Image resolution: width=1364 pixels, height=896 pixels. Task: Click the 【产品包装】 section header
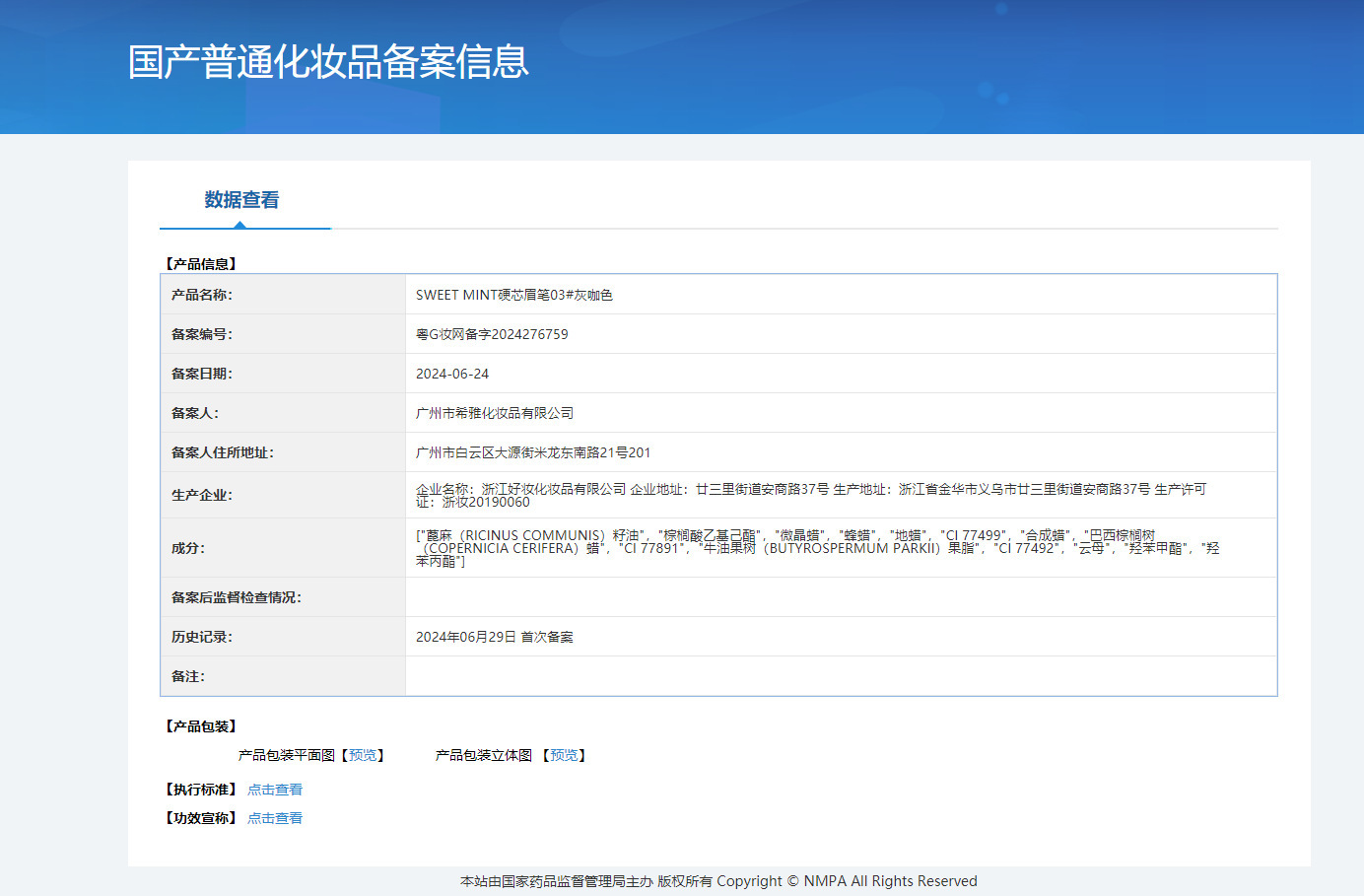coord(201,726)
